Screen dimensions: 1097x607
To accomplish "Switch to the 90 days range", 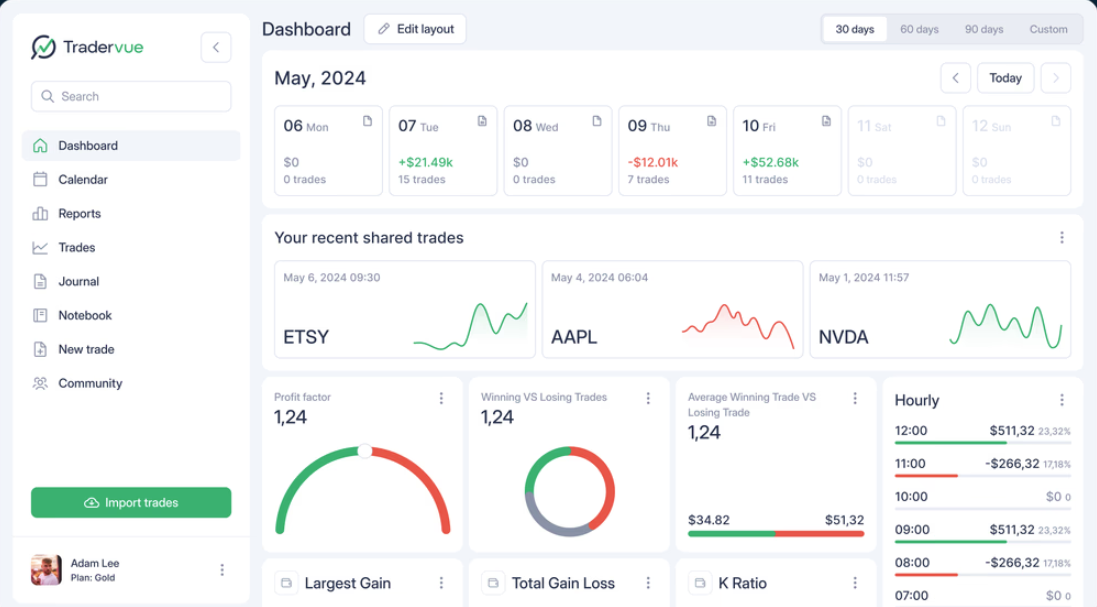I will pyautogui.click(x=984, y=29).
